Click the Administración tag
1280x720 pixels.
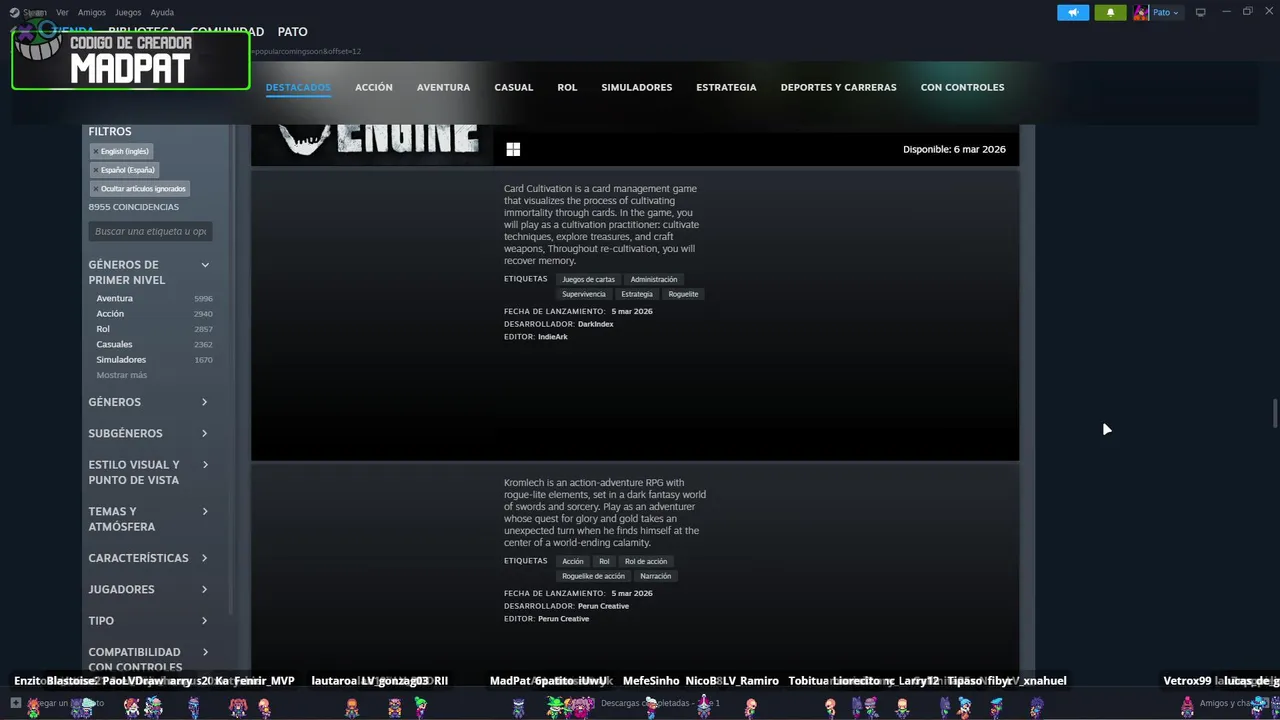click(x=654, y=279)
